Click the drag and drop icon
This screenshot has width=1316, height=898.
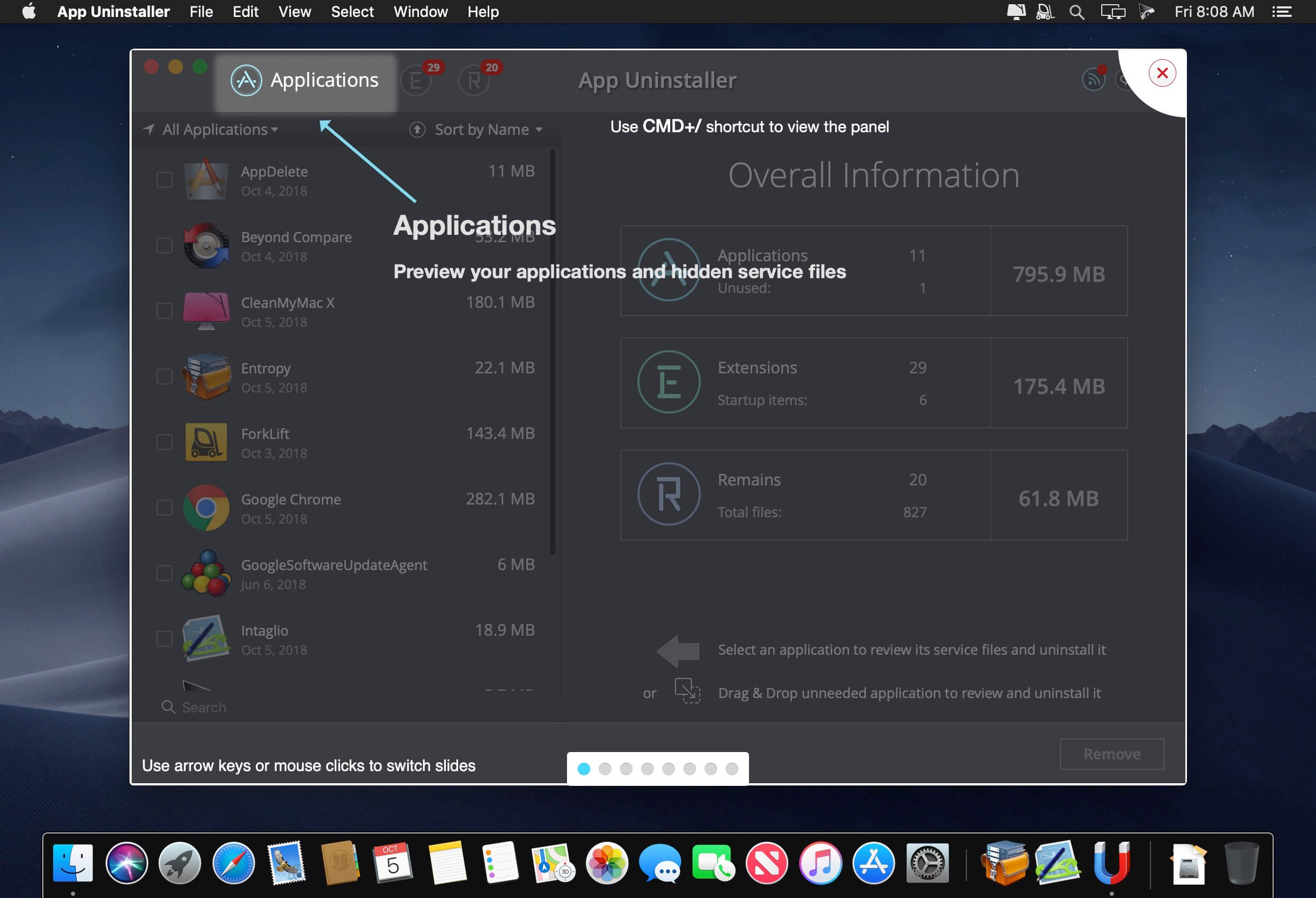pyautogui.click(x=687, y=691)
